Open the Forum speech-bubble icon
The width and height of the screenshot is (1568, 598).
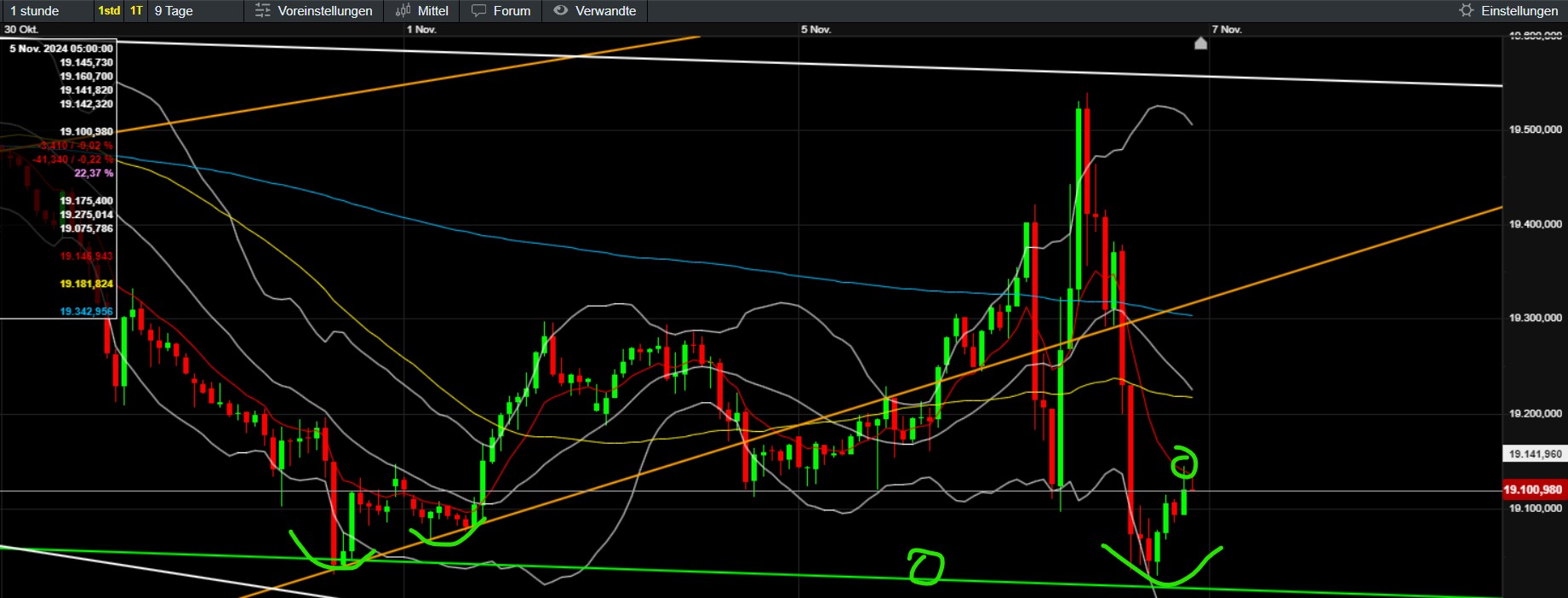click(479, 10)
